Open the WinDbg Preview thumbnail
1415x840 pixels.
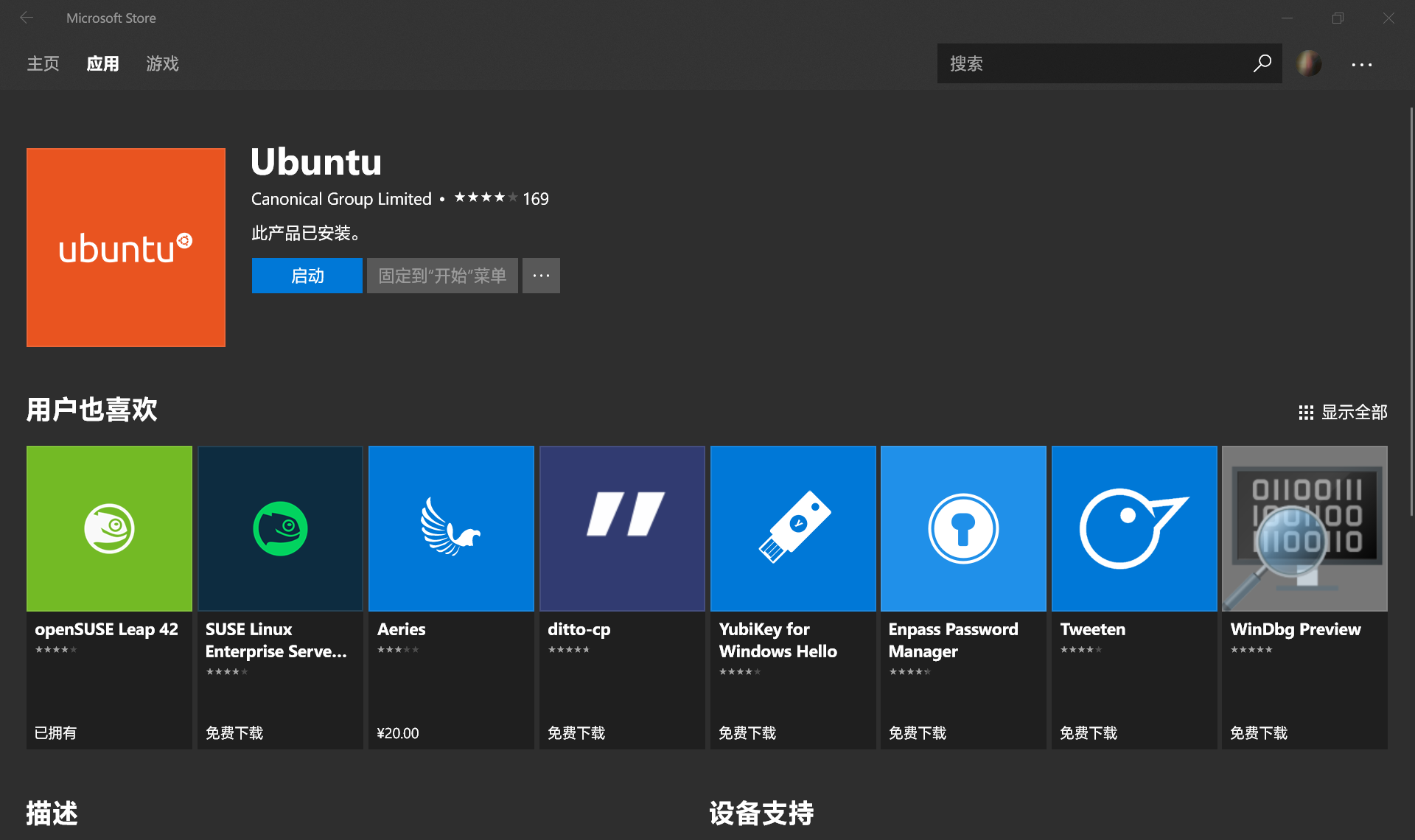(1304, 528)
